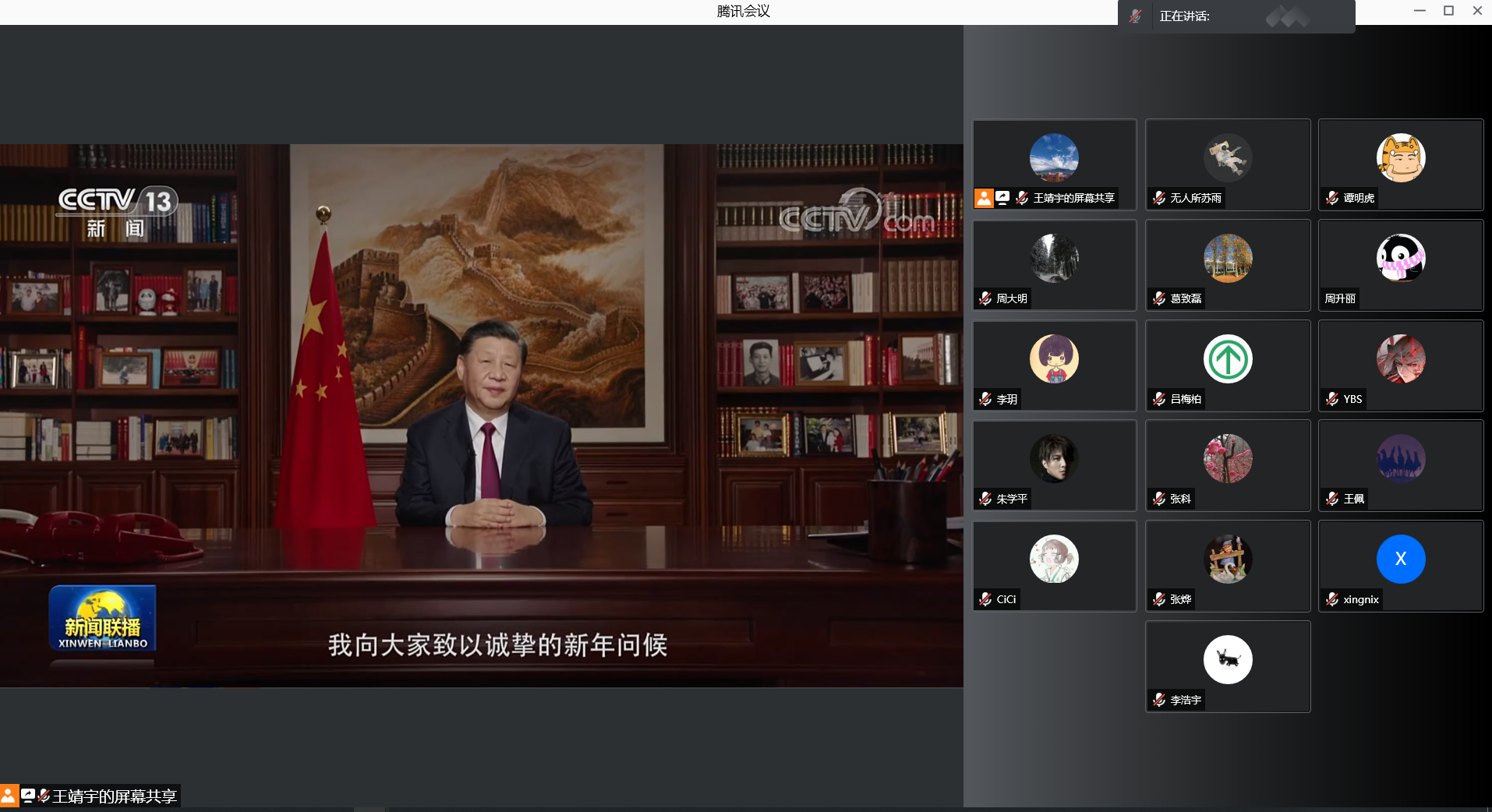Select the tiger avatar of 谭明虎
Viewport: 1492px width, 812px height.
(1400, 157)
